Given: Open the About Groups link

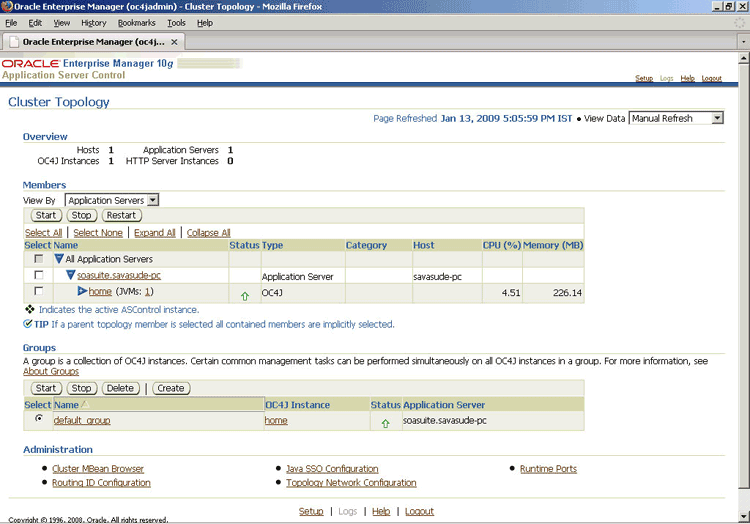Looking at the screenshot, I should click(x=51, y=371).
